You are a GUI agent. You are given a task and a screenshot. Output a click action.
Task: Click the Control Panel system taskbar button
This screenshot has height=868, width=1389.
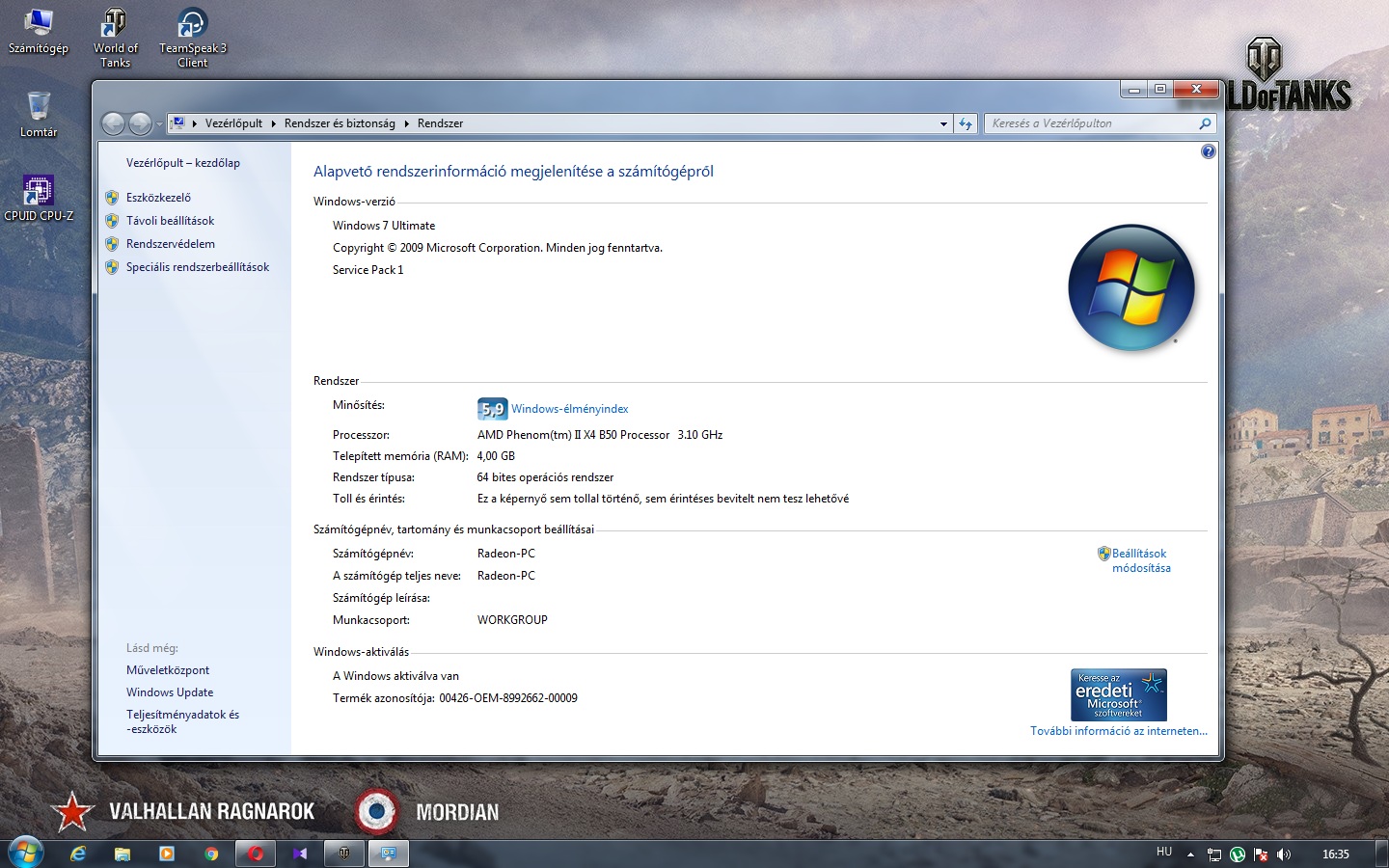[x=389, y=854]
